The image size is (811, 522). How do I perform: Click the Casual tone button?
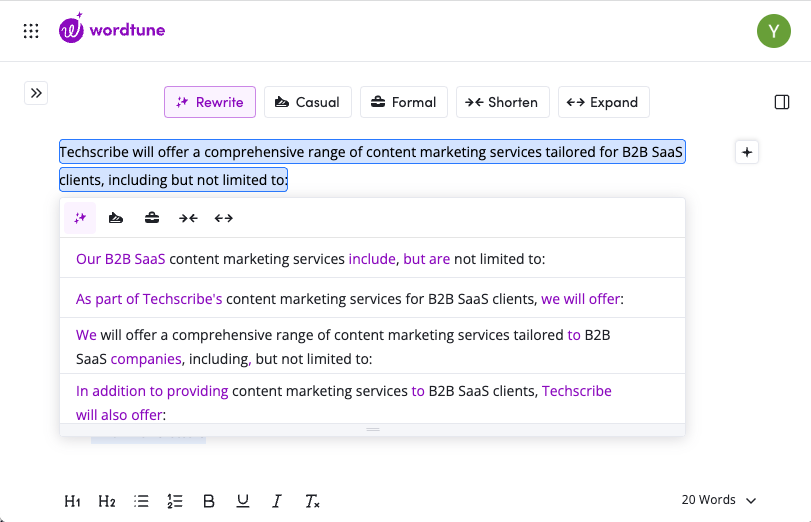[x=308, y=102]
